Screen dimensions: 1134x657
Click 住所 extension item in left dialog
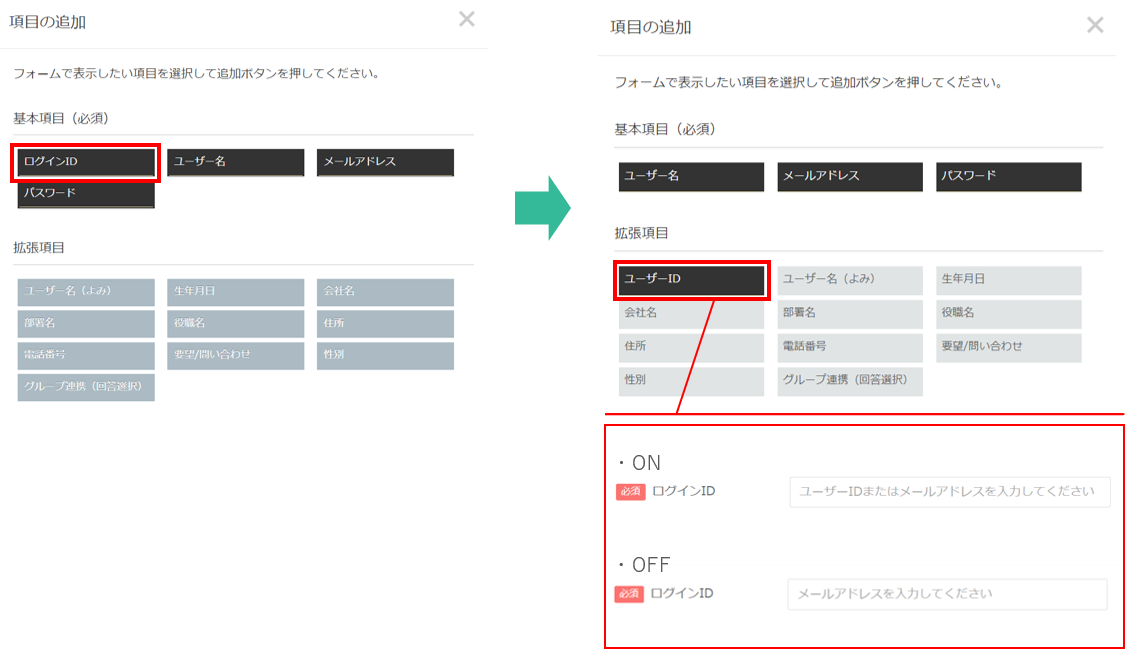385,324
